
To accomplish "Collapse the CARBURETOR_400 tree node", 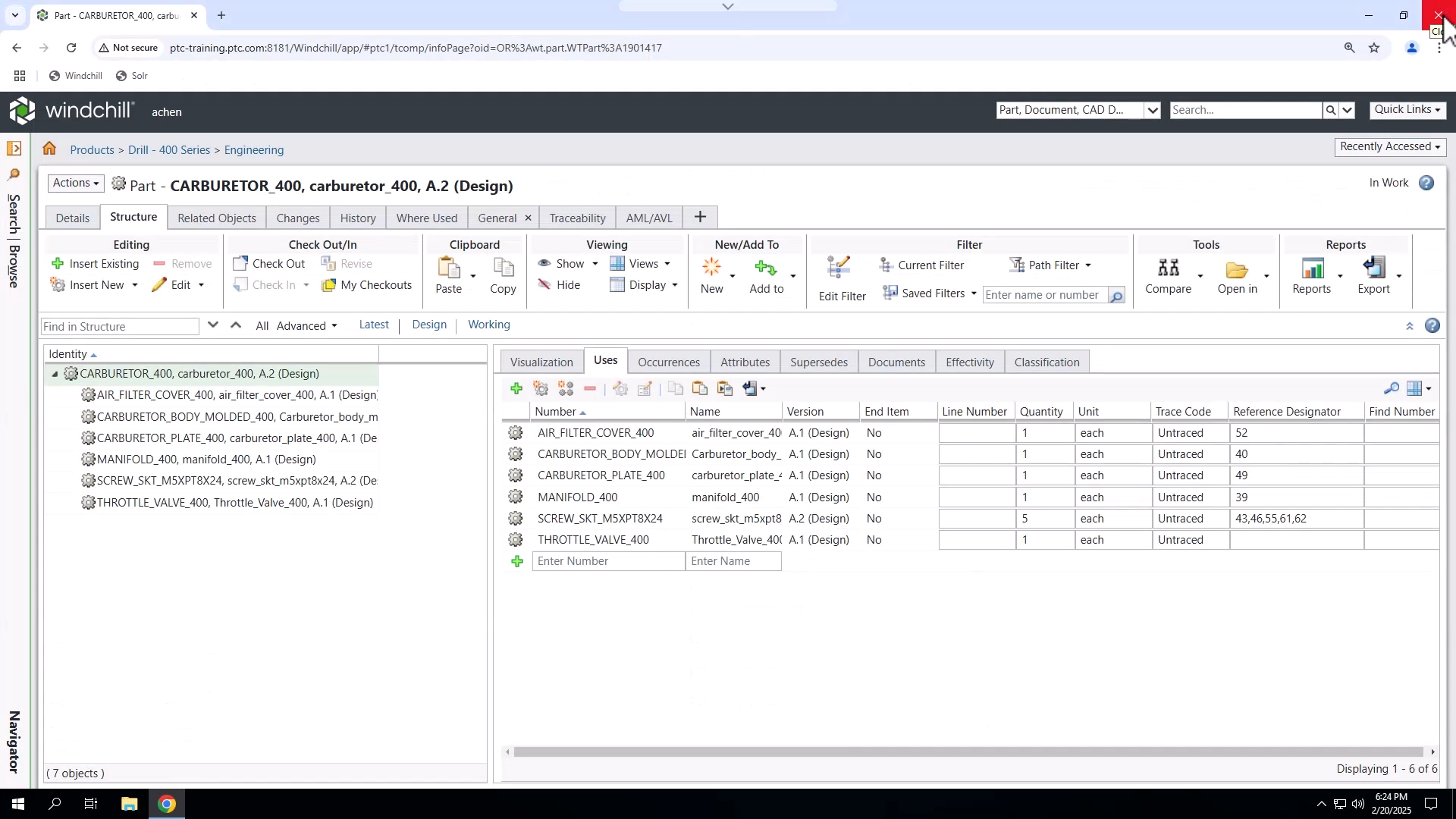I will tap(54, 374).
